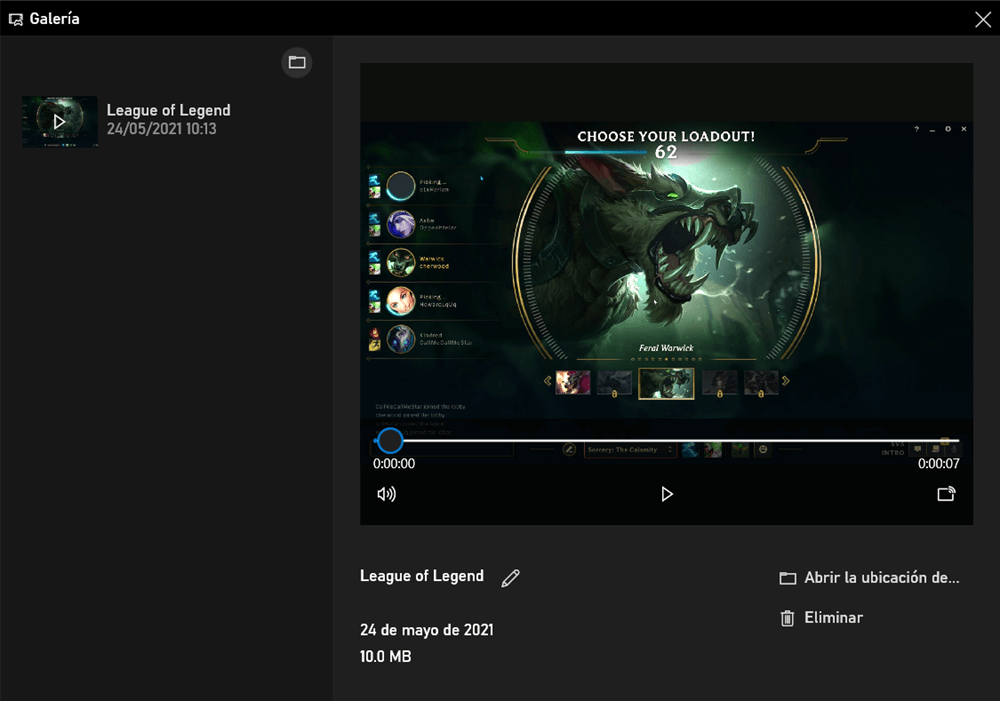Click the "24 de mayo de 2021" date
The image size is (1000, 701).
[427, 630]
